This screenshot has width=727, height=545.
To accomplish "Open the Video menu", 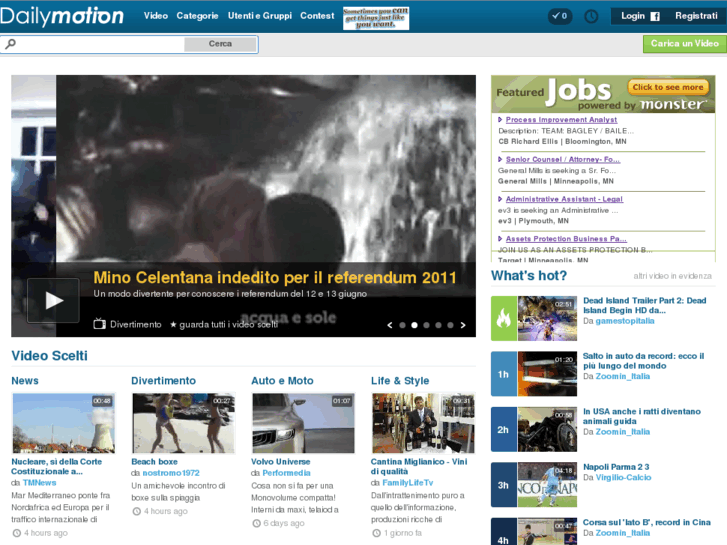I will click(x=156, y=16).
